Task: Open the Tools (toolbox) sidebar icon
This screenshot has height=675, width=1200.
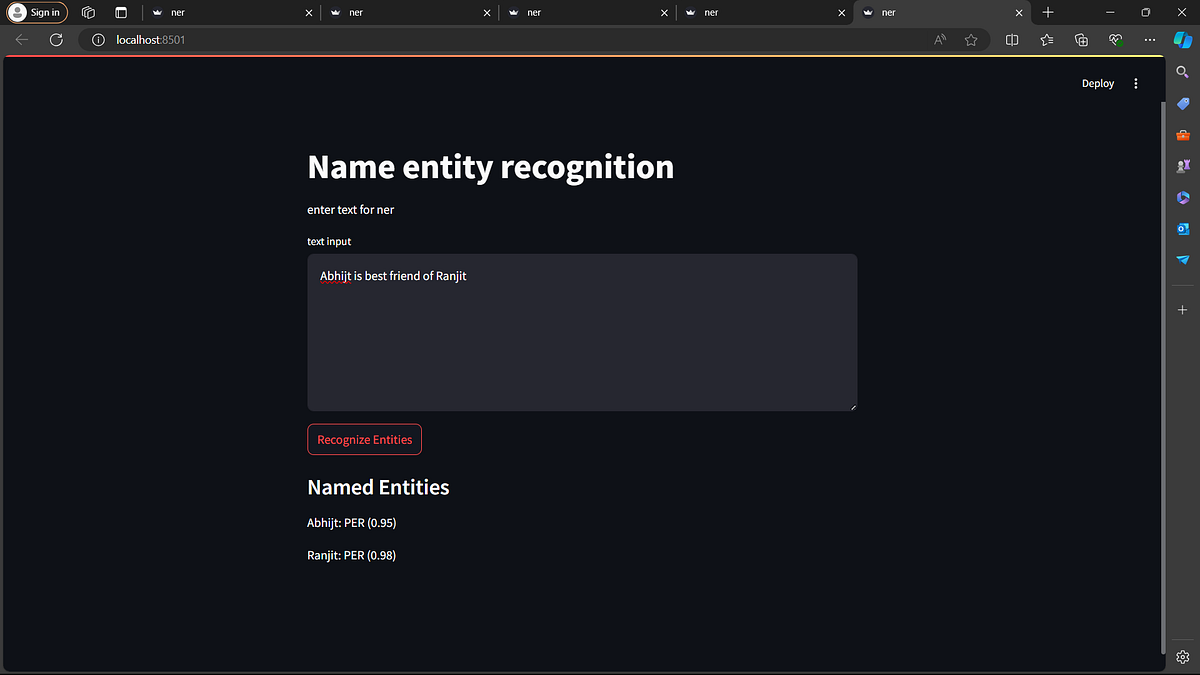Action: click(1182, 134)
